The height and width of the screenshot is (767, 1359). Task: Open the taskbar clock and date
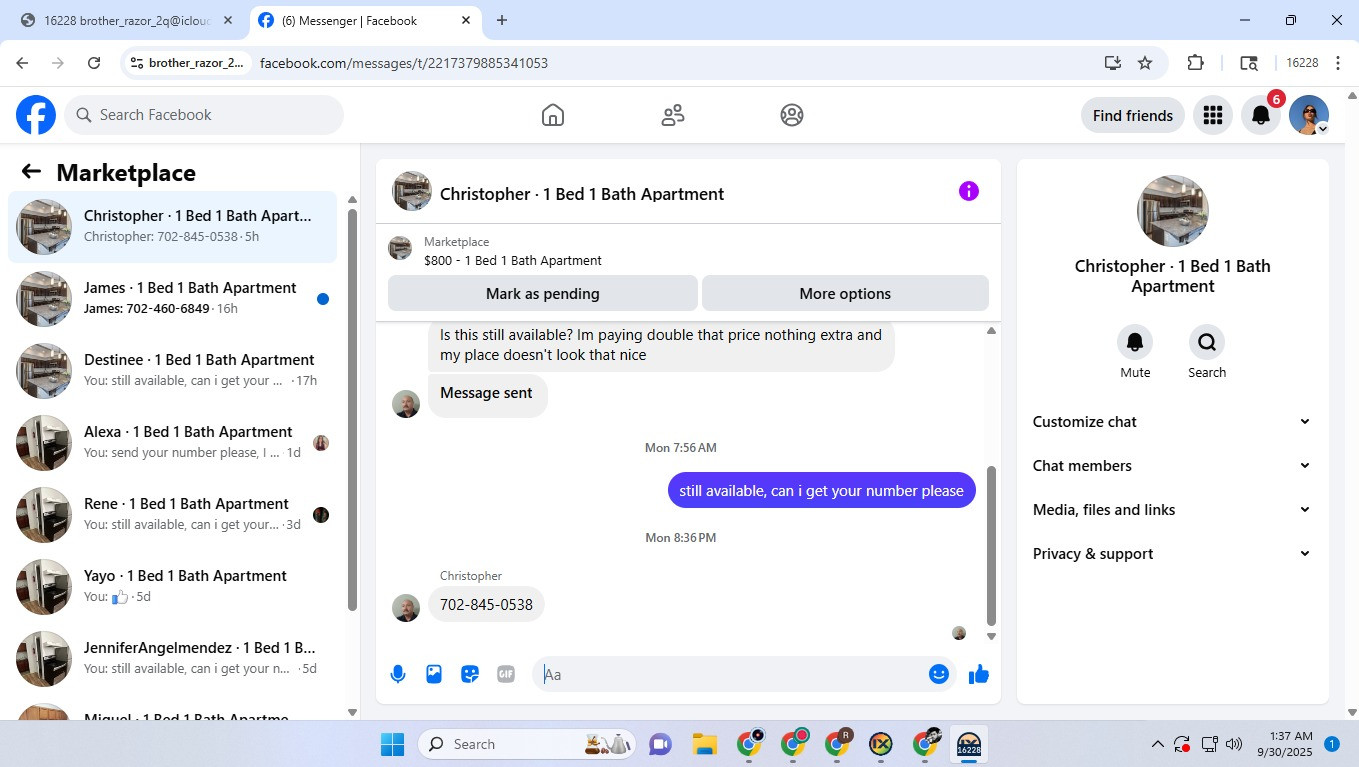pyautogui.click(x=1285, y=744)
